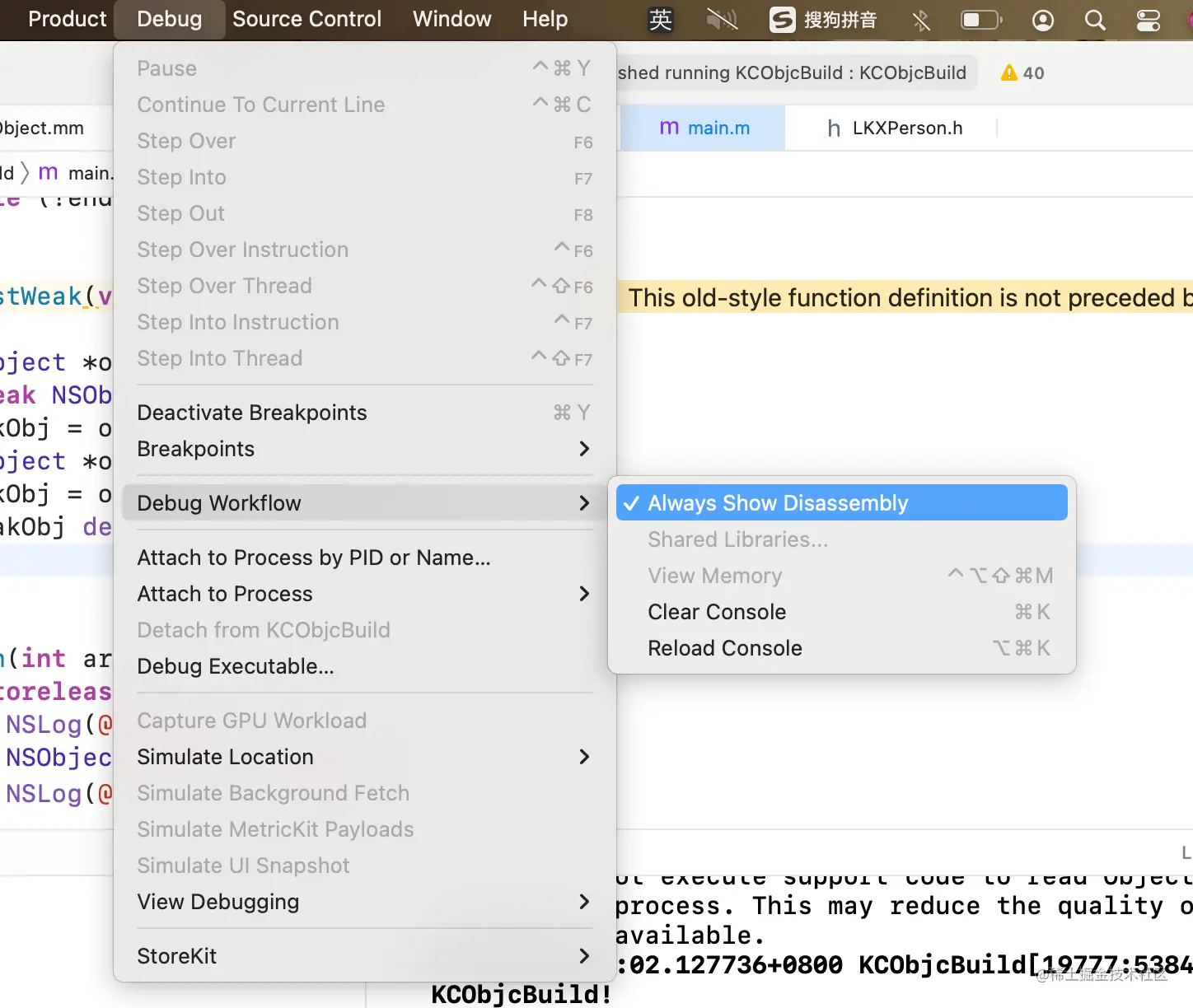Click the English input source icon
The width and height of the screenshot is (1193, 1008).
(660, 20)
